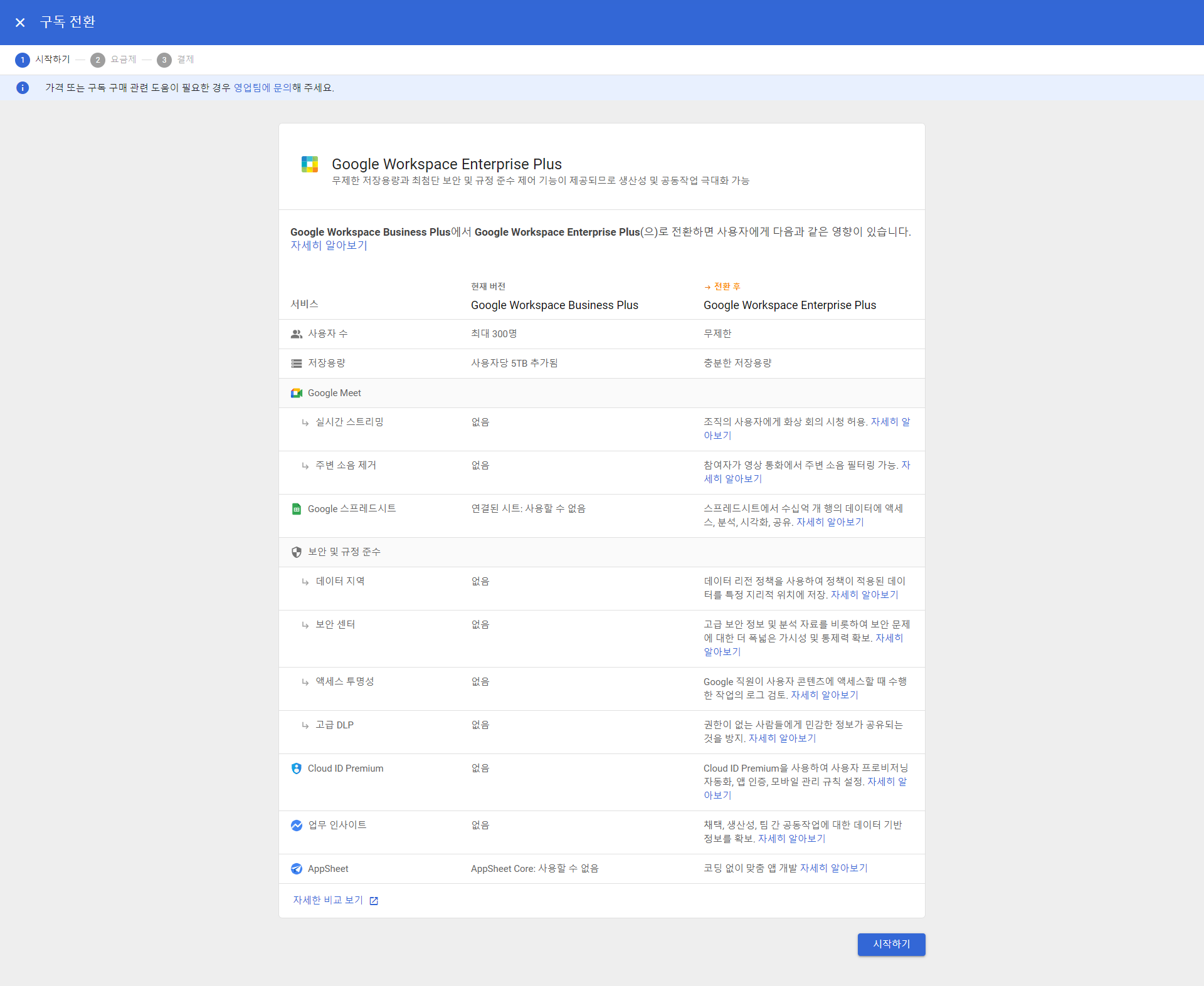Viewport: 1204px width, 986px height.
Task: Click the AppSheet paper-plane icon
Action: (297, 869)
